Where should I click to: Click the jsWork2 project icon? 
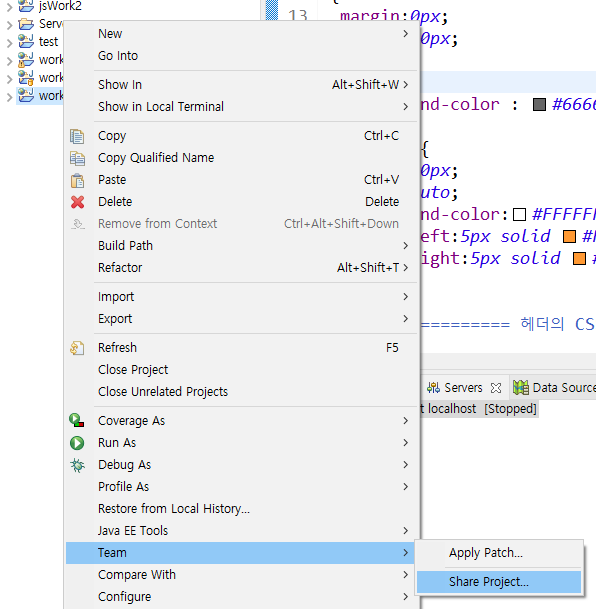point(26,5)
